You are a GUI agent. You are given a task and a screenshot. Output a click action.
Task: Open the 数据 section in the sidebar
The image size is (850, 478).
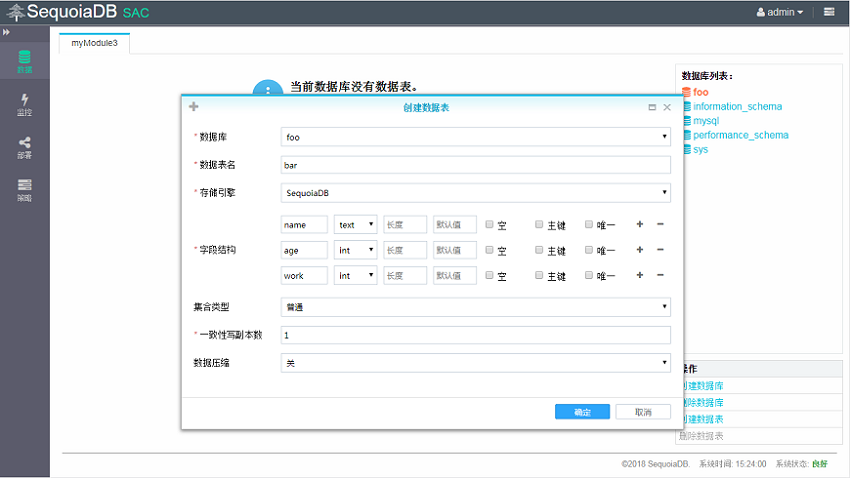point(24,62)
